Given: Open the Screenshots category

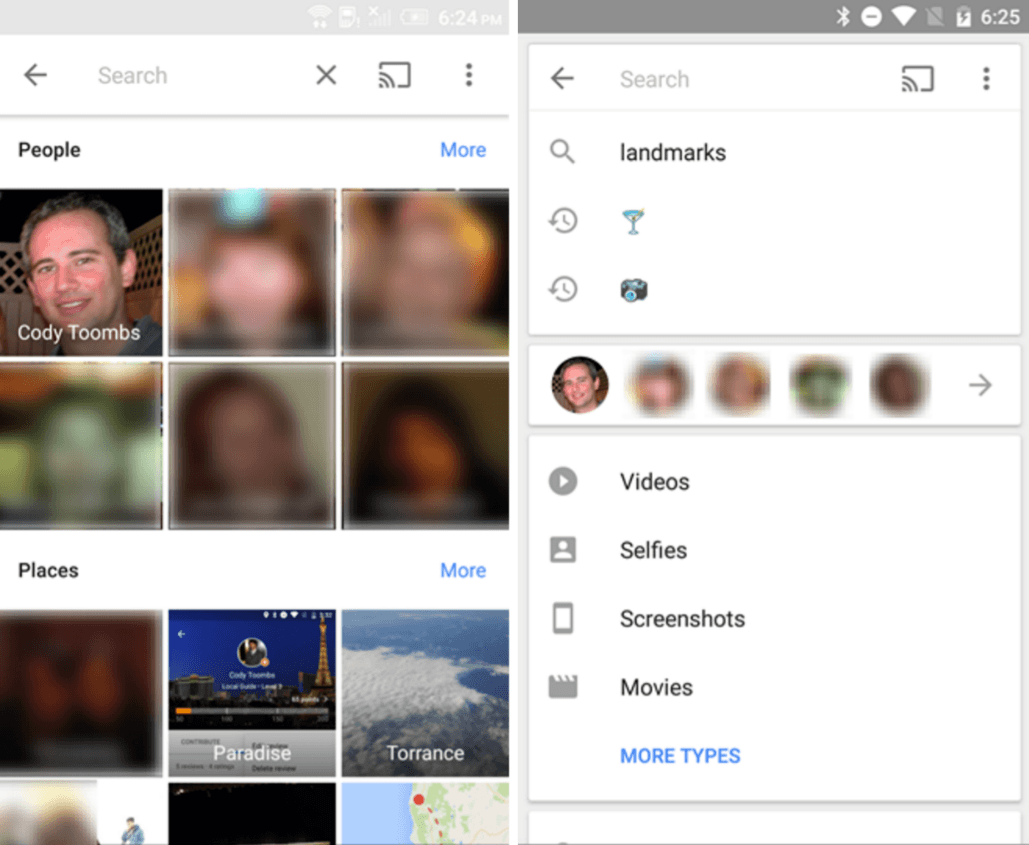Looking at the screenshot, I should 682,619.
